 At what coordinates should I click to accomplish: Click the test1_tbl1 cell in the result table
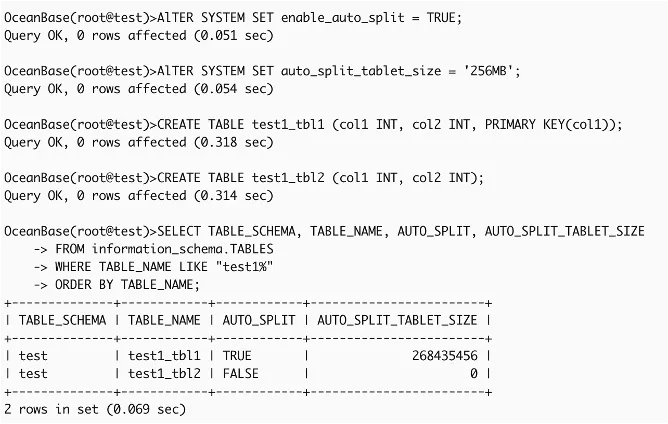(164, 356)
